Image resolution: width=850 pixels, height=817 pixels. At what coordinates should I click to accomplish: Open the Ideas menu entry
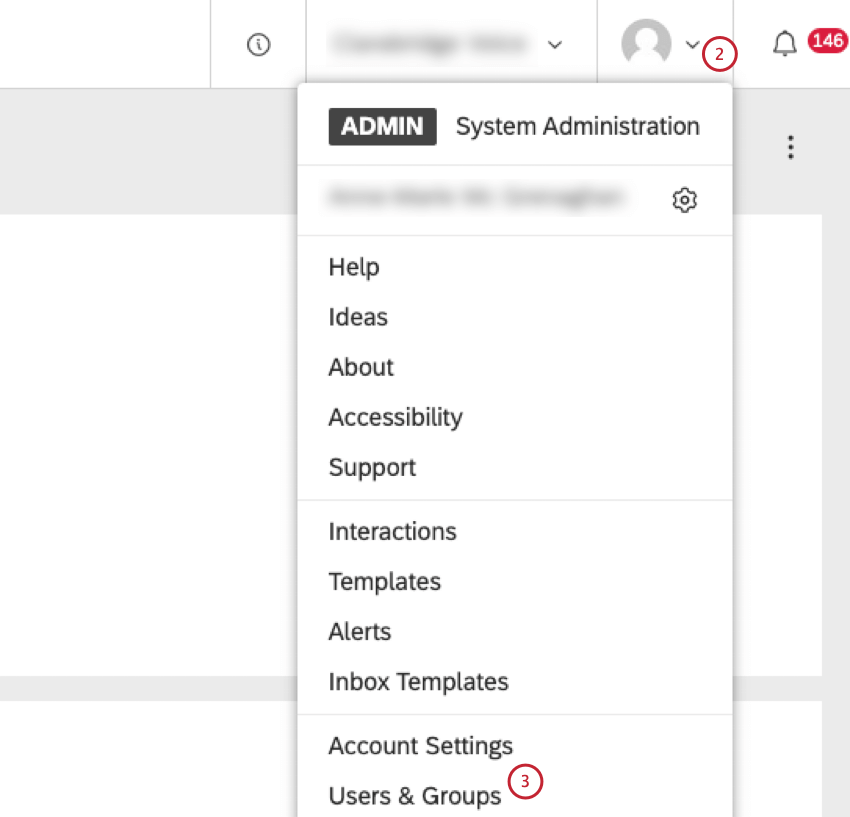357,317
